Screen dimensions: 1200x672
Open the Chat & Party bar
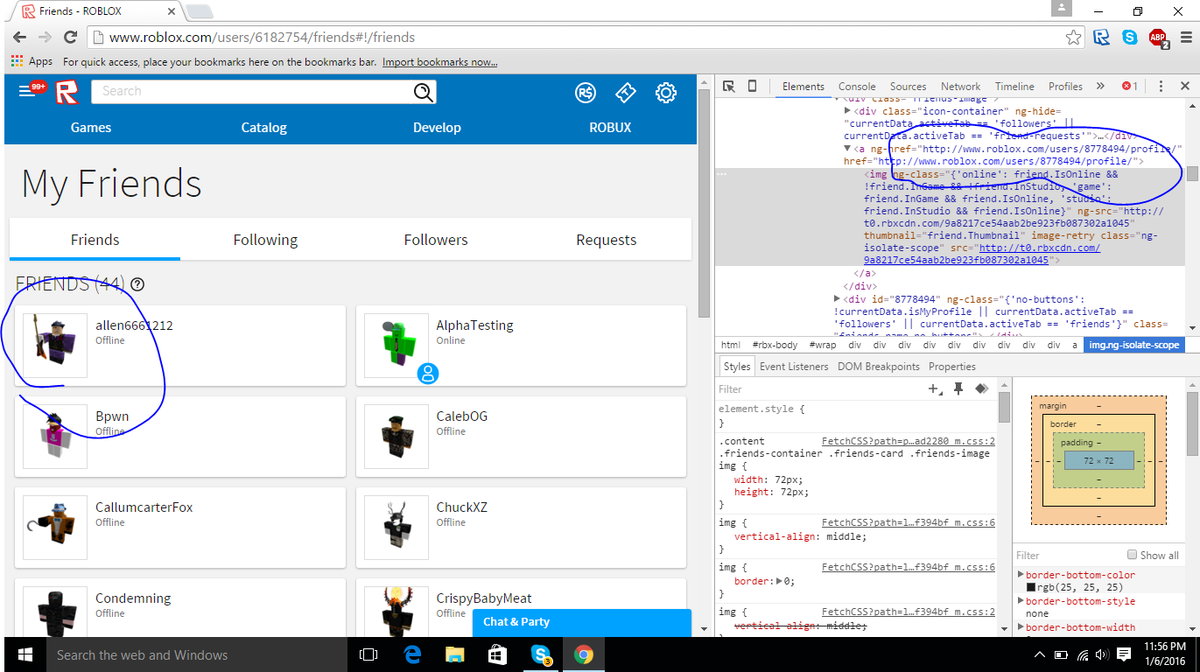pos(581,622)
